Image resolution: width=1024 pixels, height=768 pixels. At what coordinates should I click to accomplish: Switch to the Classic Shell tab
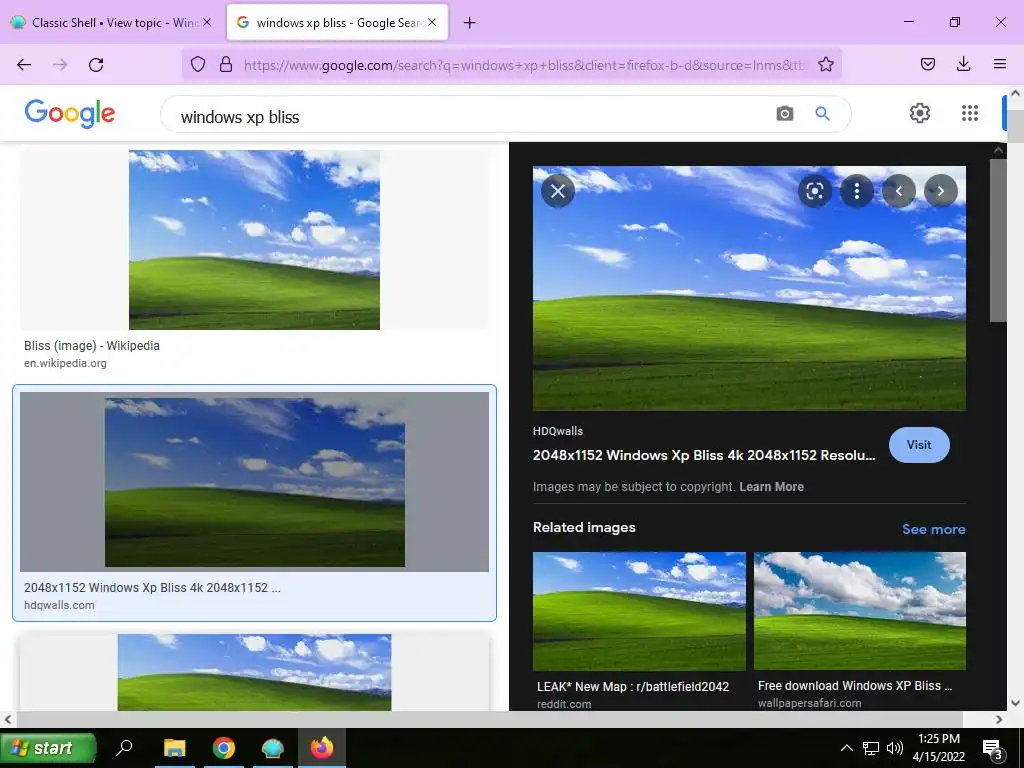point(111,22)
